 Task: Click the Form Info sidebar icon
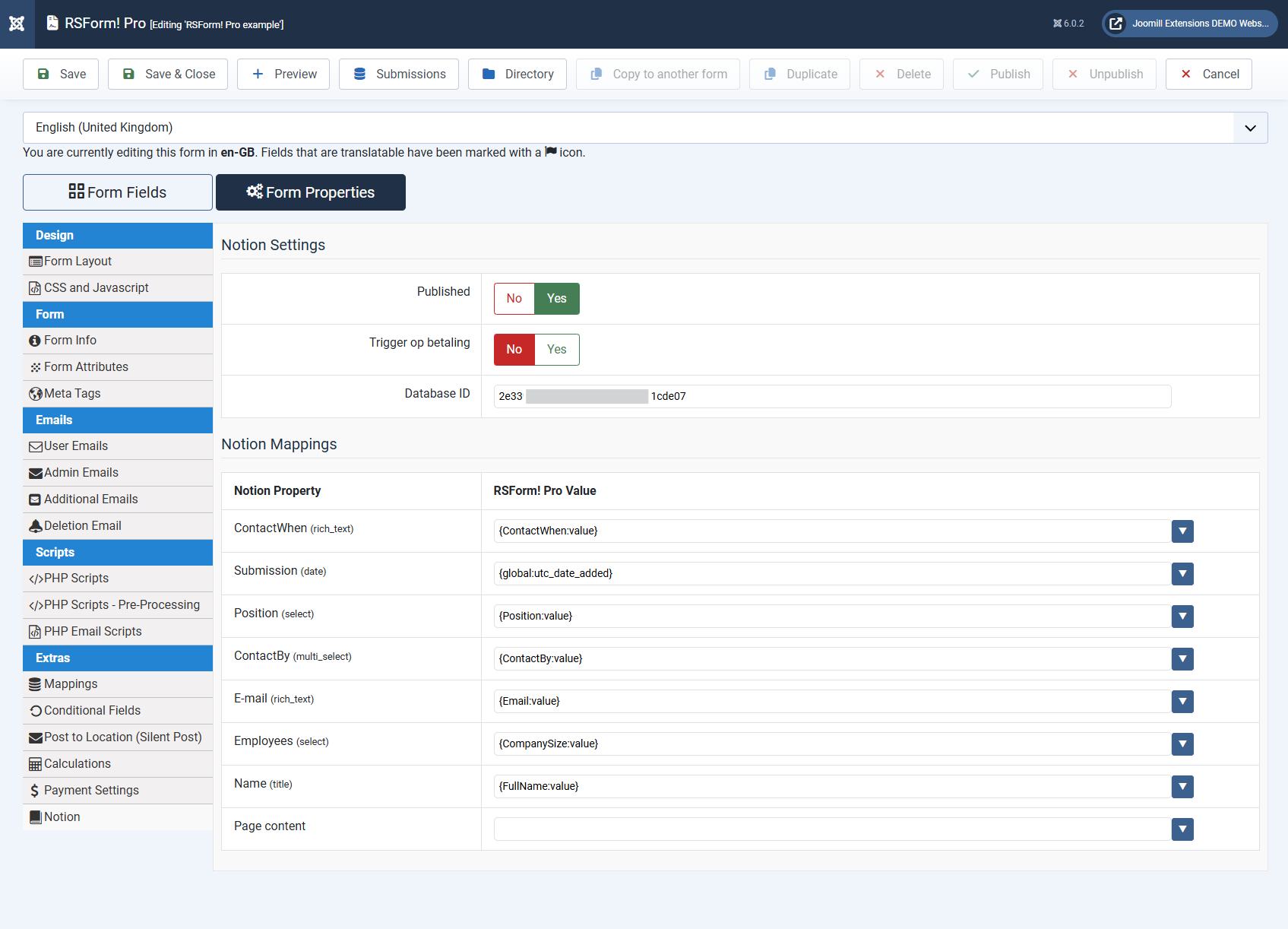point(35,341)
